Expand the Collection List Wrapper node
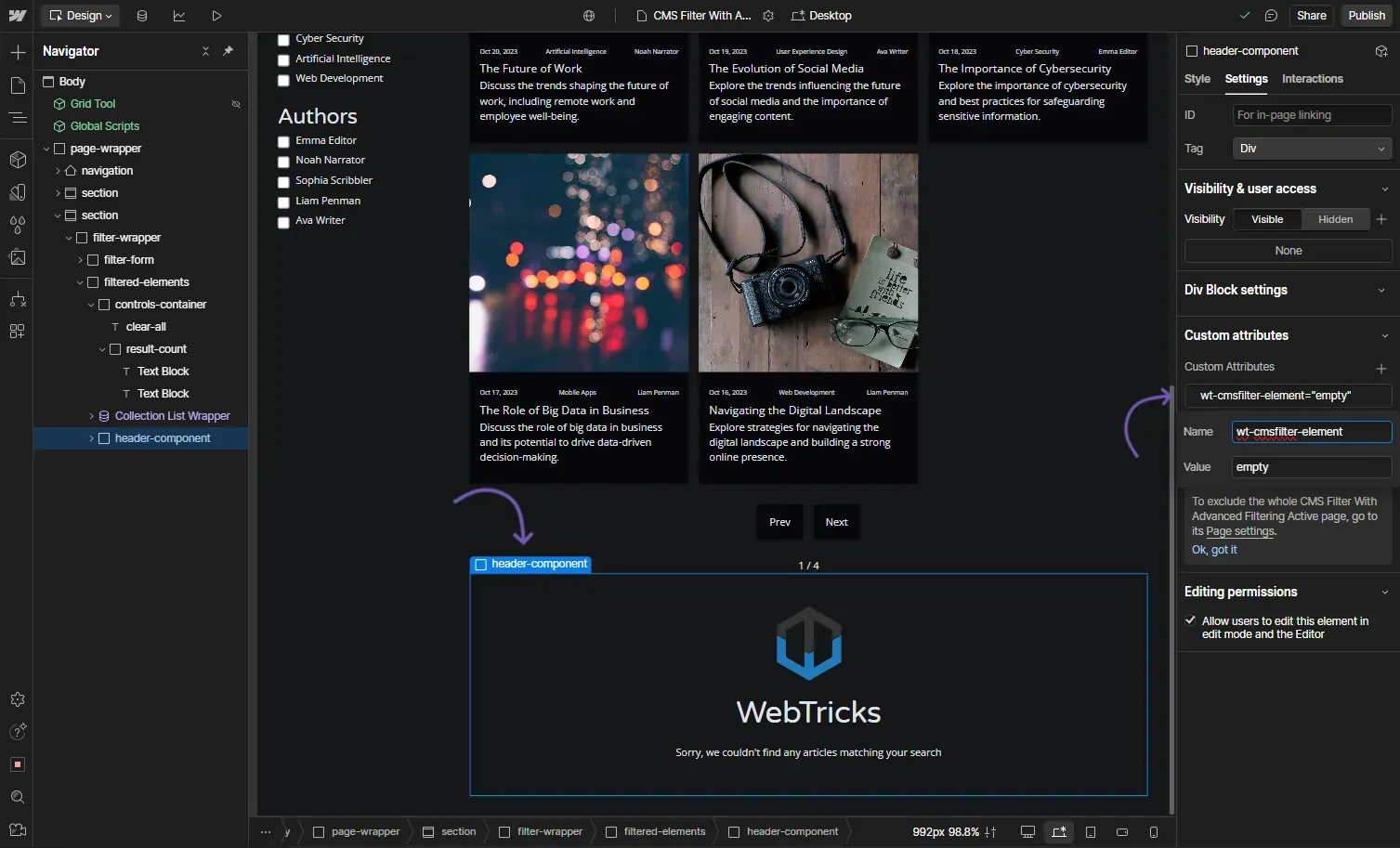Image resolution: width=1400 pixels, height=848 pixels. [x=91, y=416]
